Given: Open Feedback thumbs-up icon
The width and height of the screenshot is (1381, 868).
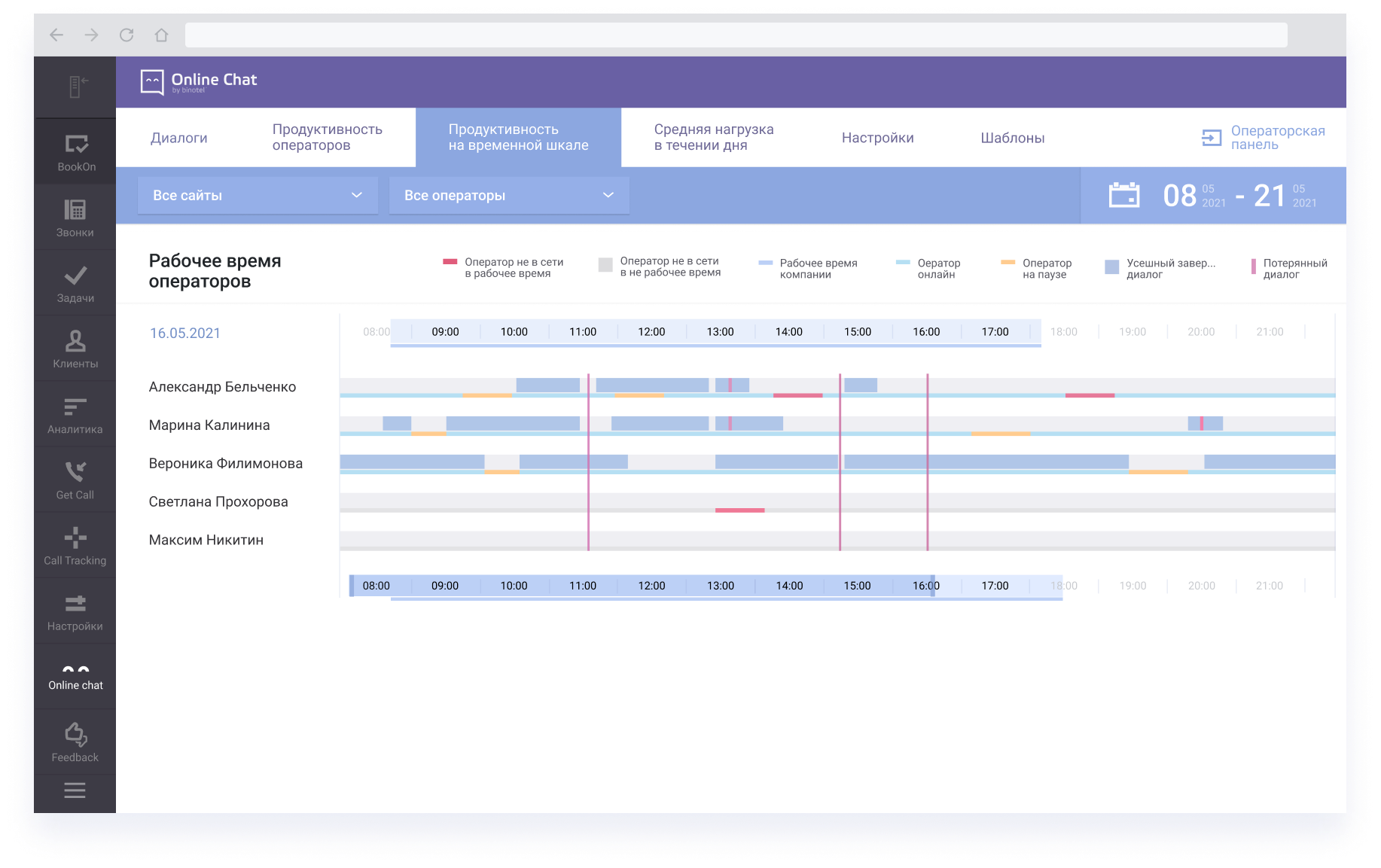Looking at the screenshot, I should (x=75, y=735).
